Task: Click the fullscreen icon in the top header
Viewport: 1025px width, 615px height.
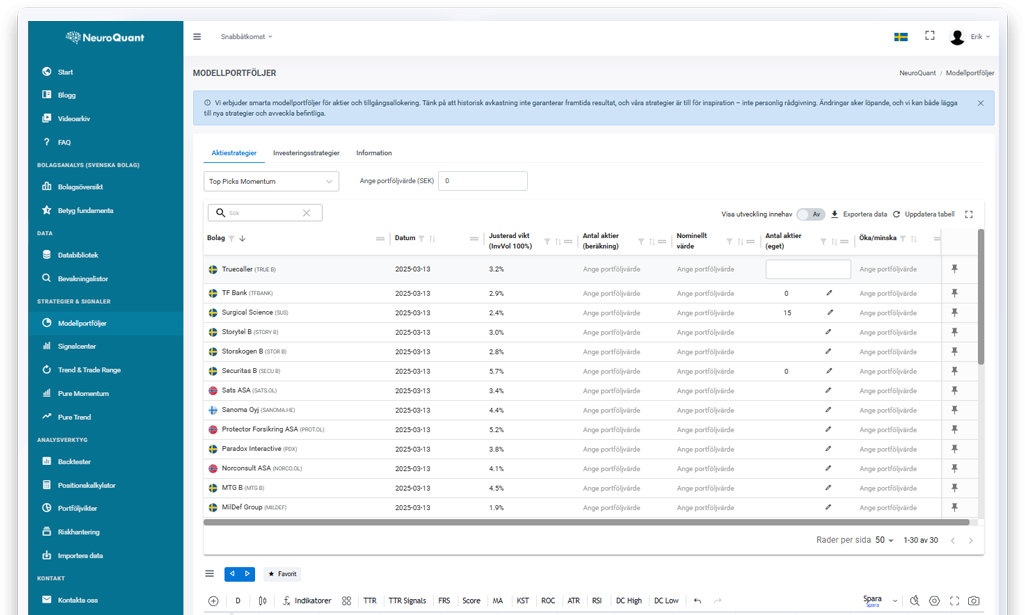Action: tap(929, 36)
